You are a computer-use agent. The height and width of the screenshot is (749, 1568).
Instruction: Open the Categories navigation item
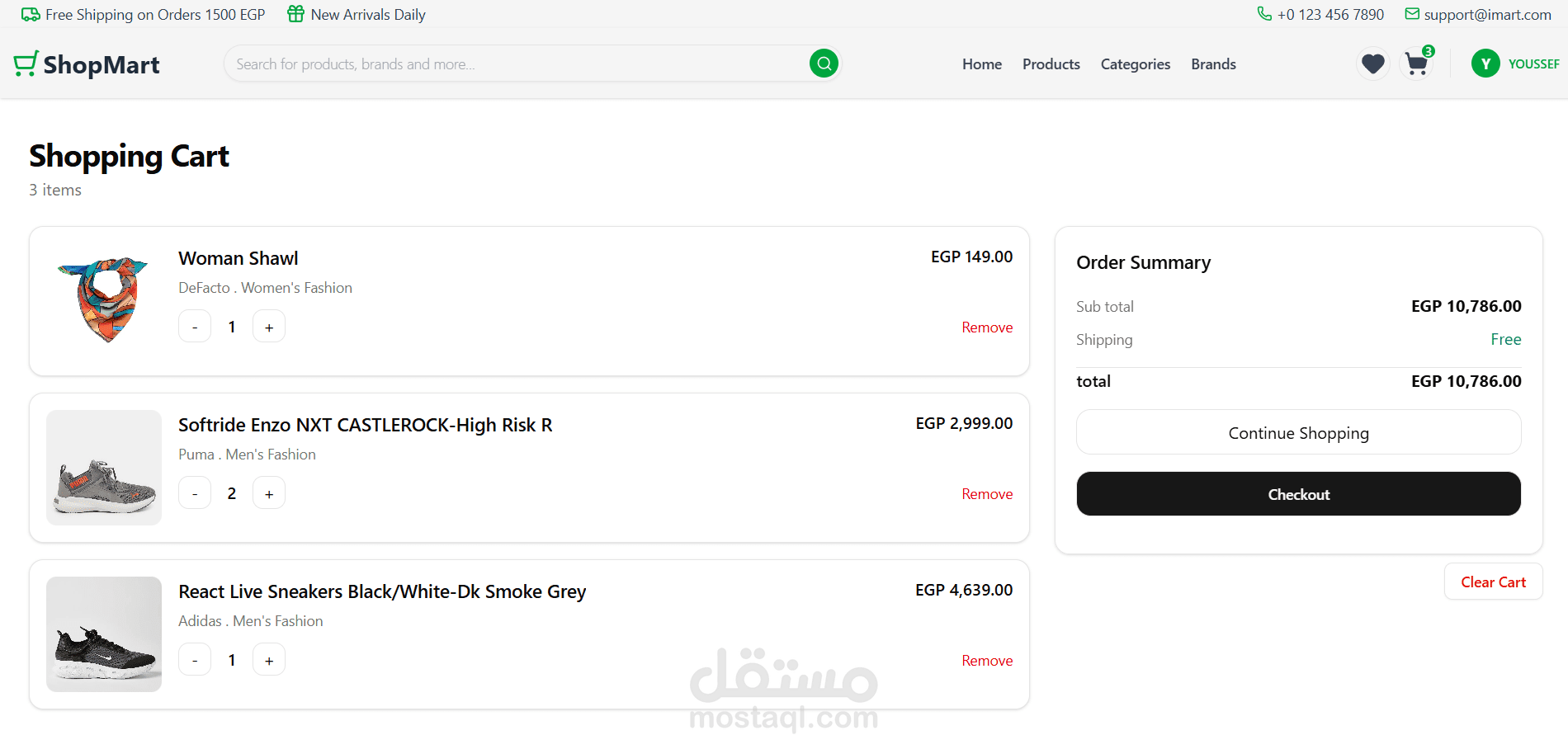pos(1135,64)
